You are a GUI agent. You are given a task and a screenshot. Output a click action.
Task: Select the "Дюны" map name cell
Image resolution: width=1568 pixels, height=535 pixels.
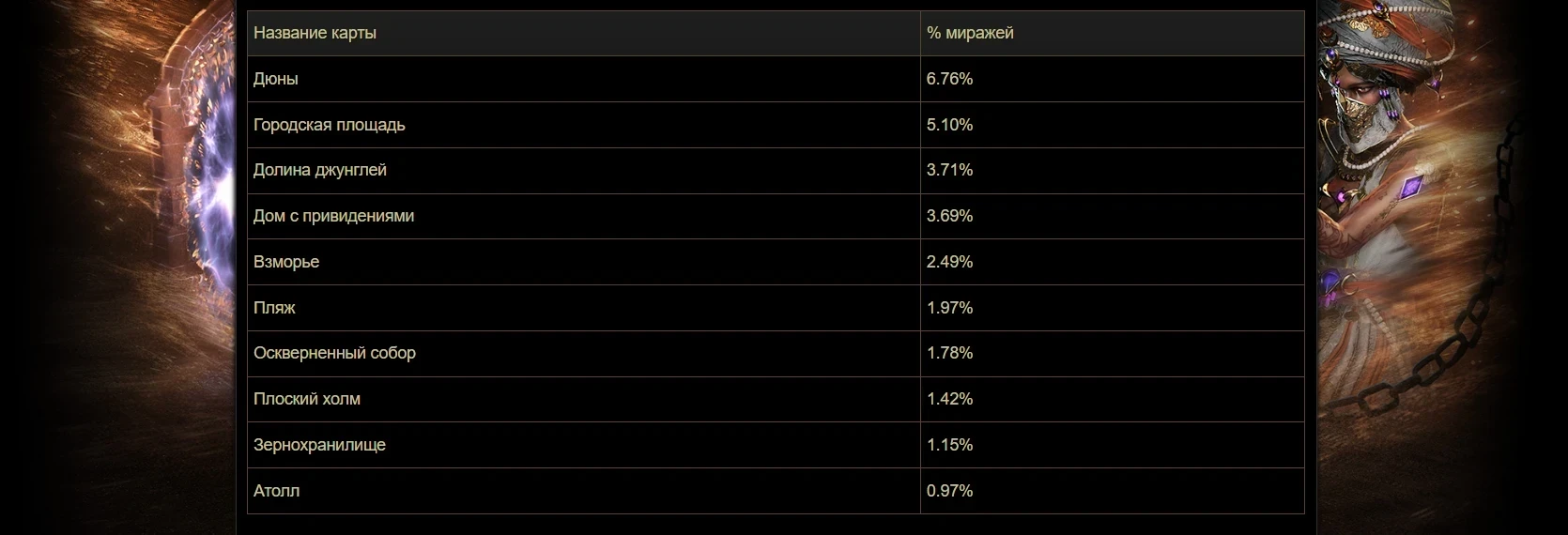click(x=276, y=79)
